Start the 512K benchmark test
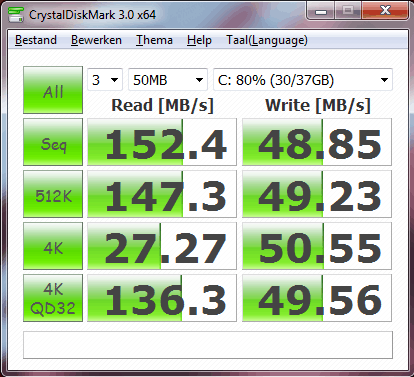 pyautogui.click(x=53, y=194)
